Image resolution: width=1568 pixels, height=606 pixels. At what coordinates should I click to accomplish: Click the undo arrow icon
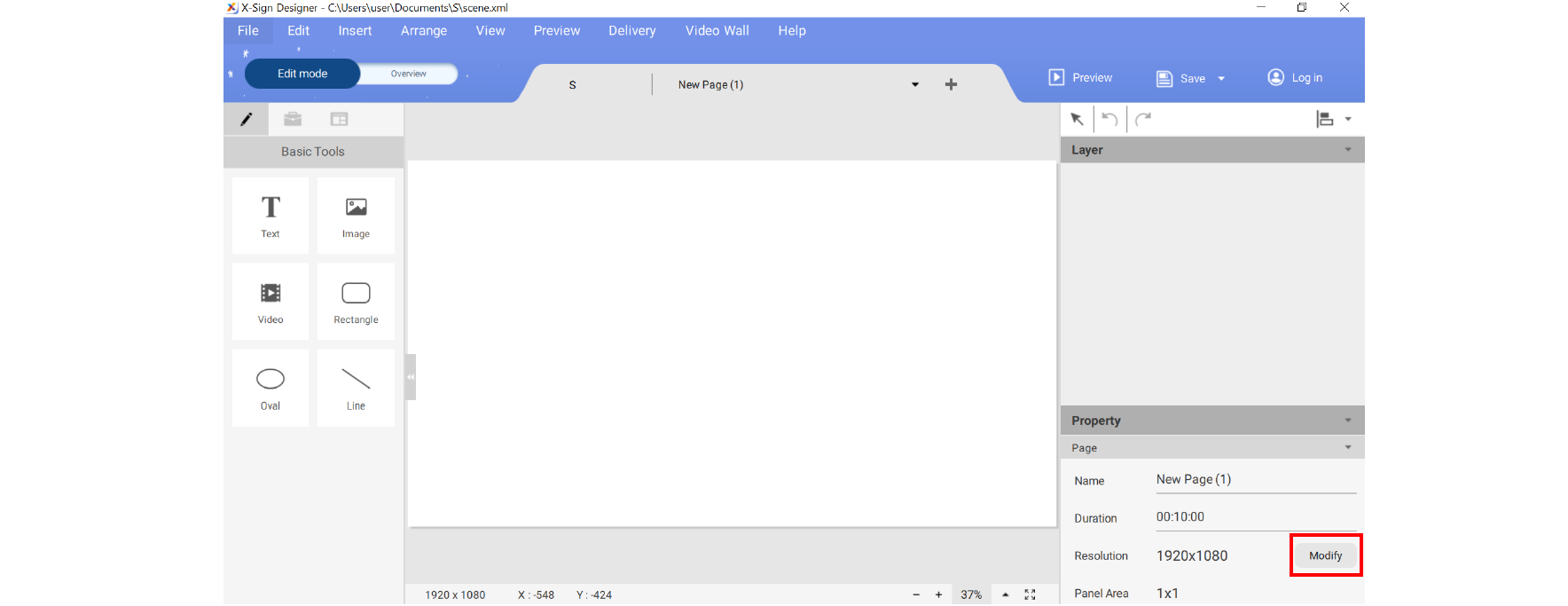click(x=1109, y=119)
